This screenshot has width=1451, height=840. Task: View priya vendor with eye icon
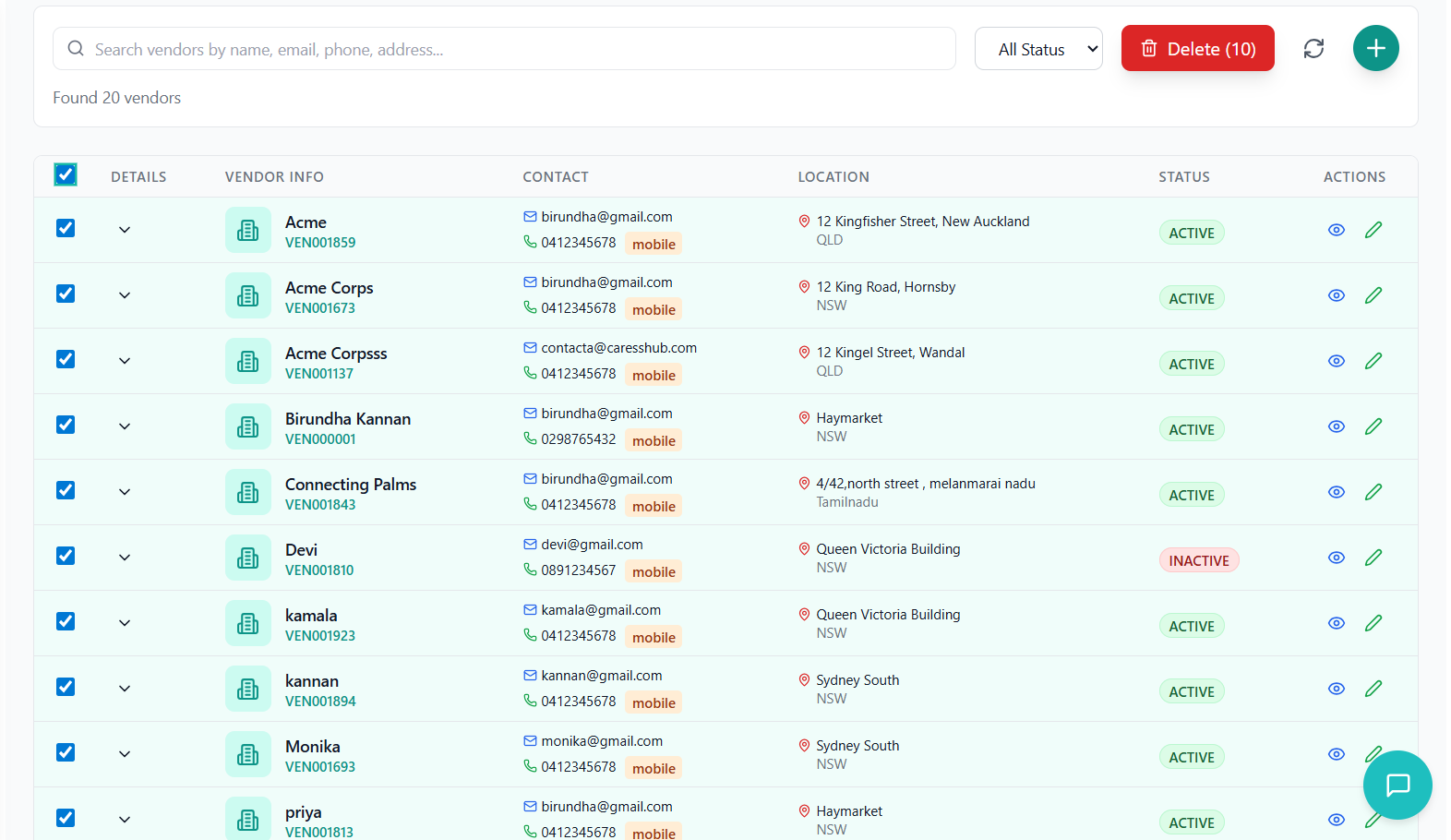coord(1336,820)
